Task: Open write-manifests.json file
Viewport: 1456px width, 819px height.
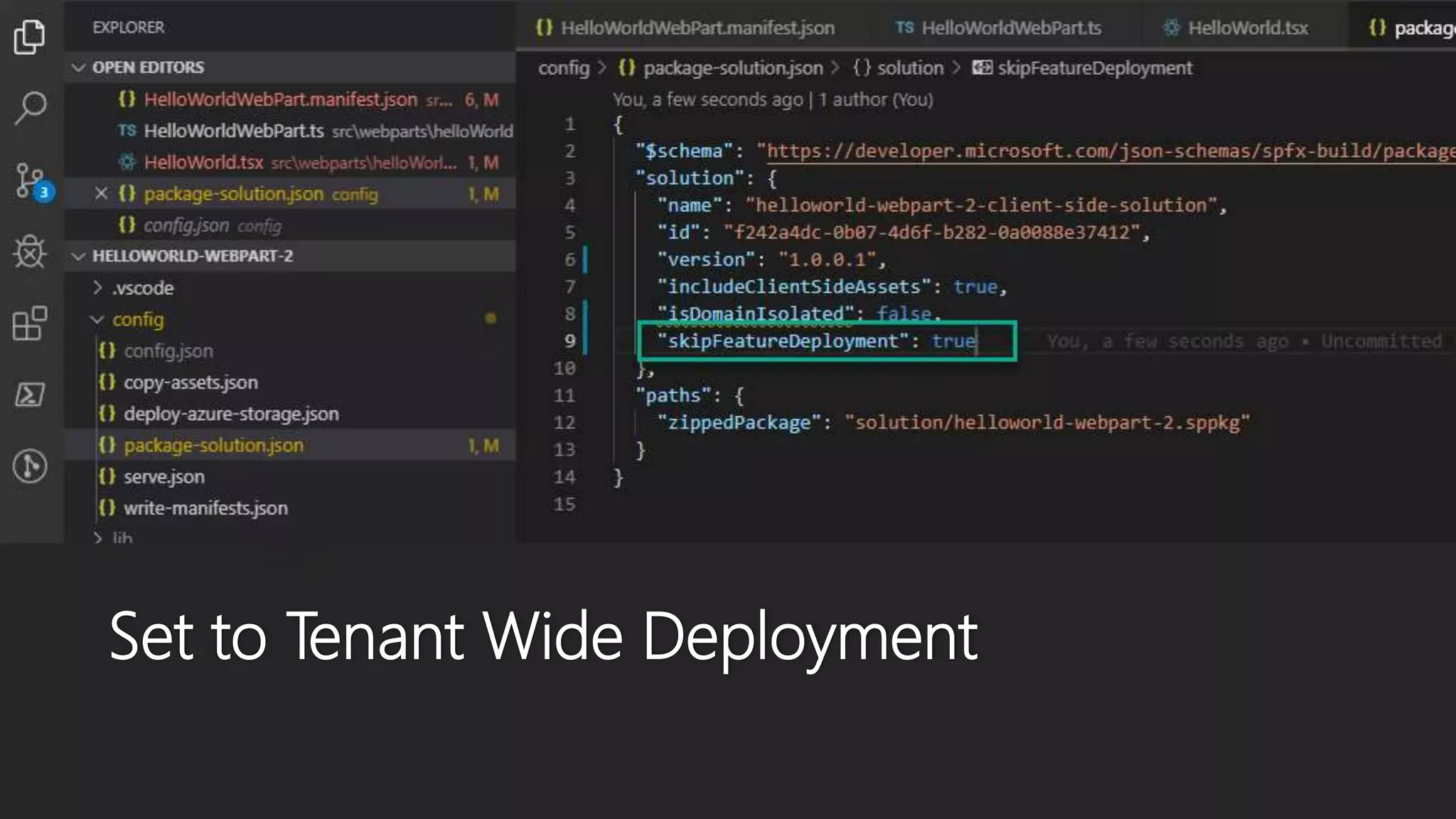Action: pos(290,508)
